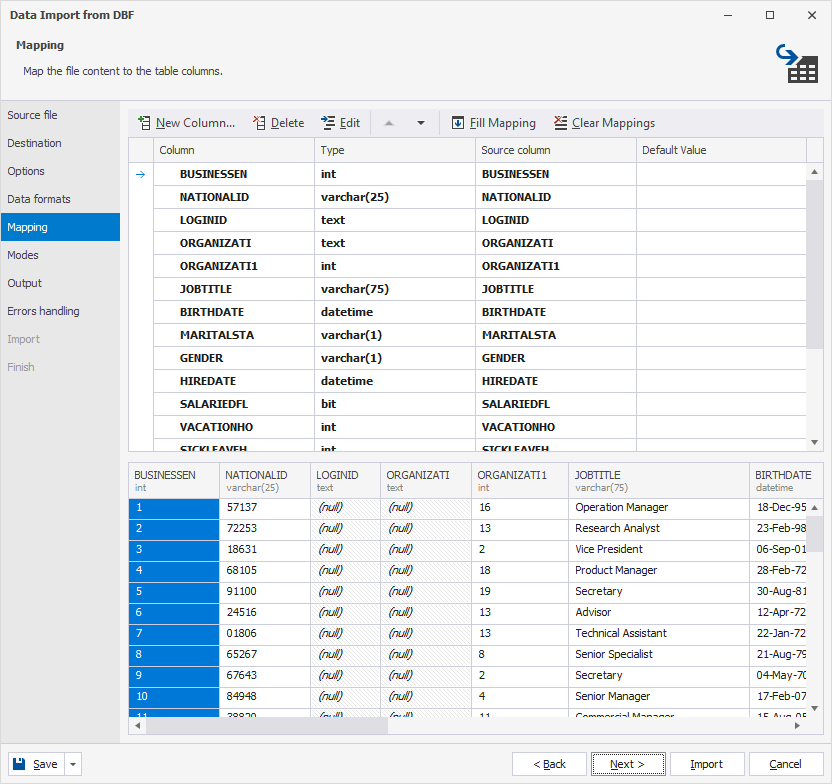
Task: Click the datetime type of BIRTHDATE
Action: pyautogui.click(x=395, y=312)
